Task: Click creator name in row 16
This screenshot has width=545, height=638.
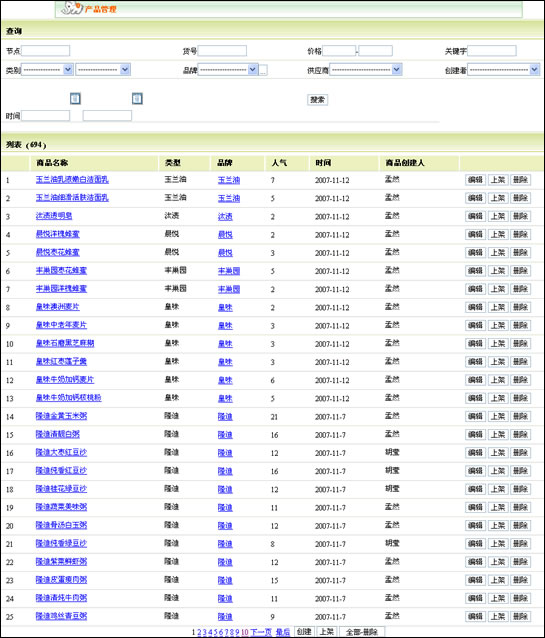Action: (392, 452)
